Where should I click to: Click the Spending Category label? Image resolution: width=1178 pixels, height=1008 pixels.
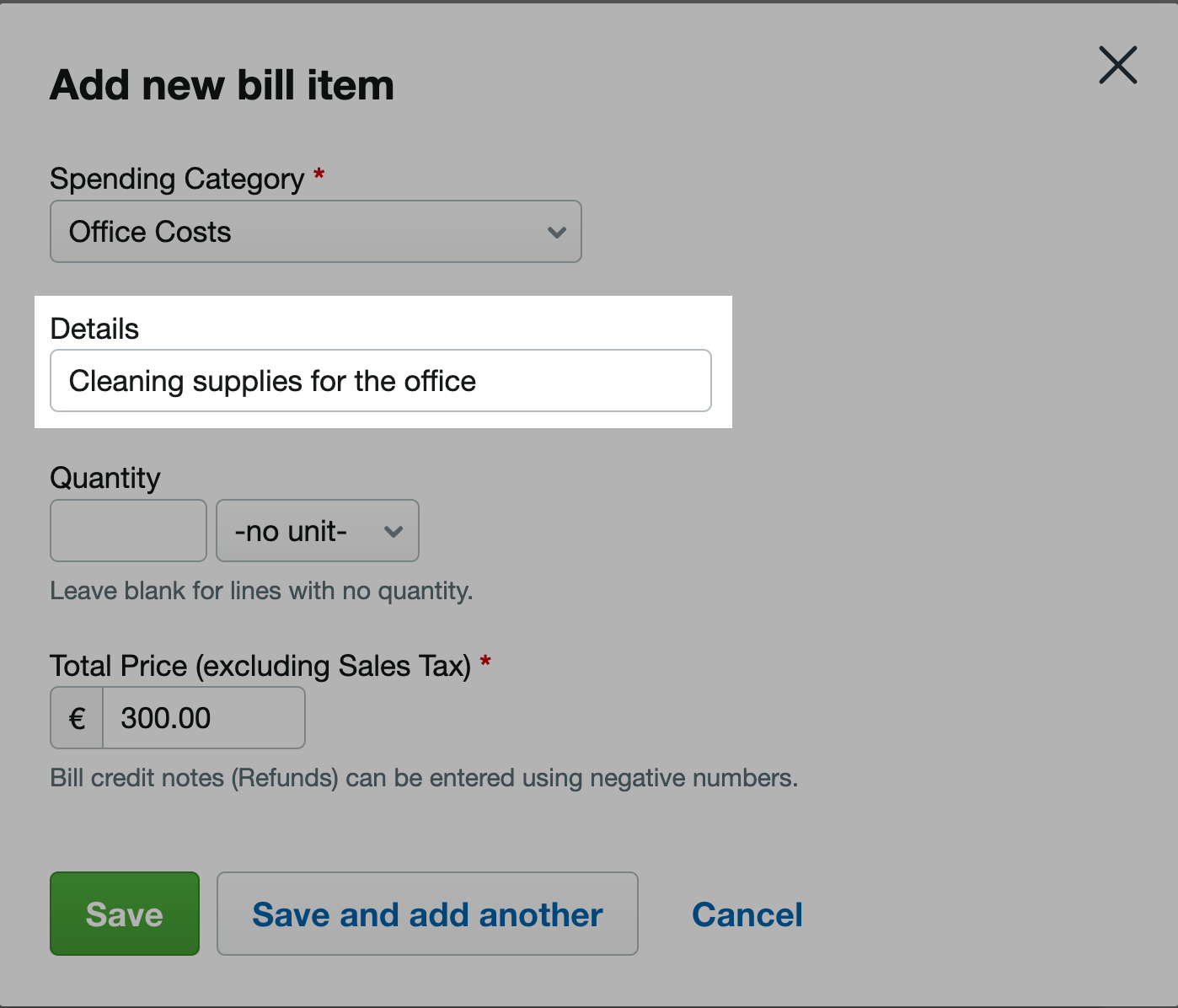177,179
